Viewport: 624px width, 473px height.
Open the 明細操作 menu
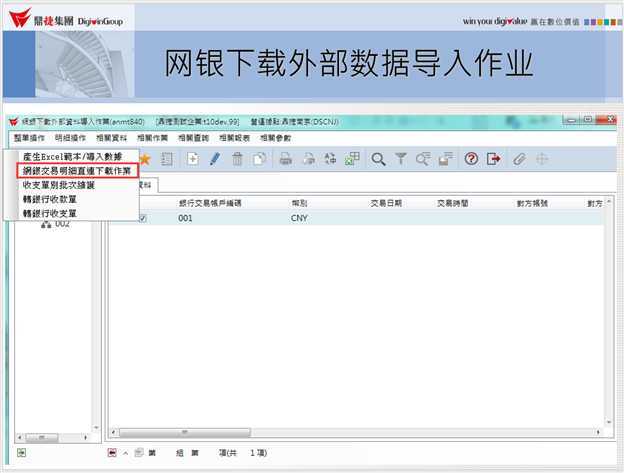(x=70, y=138)
